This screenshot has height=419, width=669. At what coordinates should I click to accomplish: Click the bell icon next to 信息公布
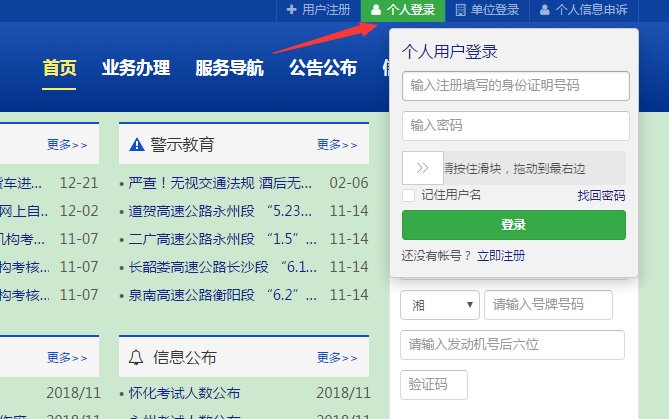[136, 357]
